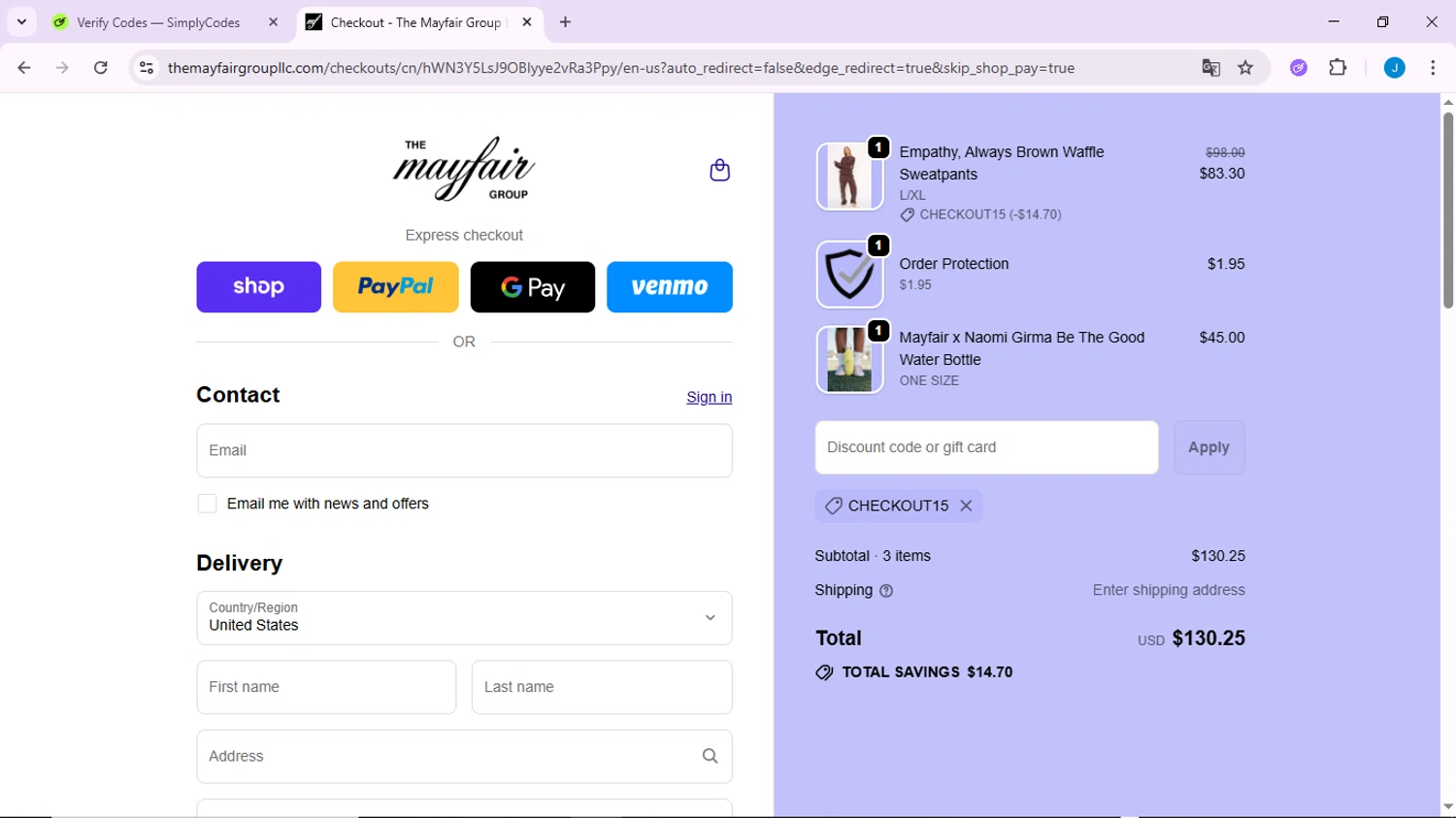Focus the Address input field

[x=464, y=756]
